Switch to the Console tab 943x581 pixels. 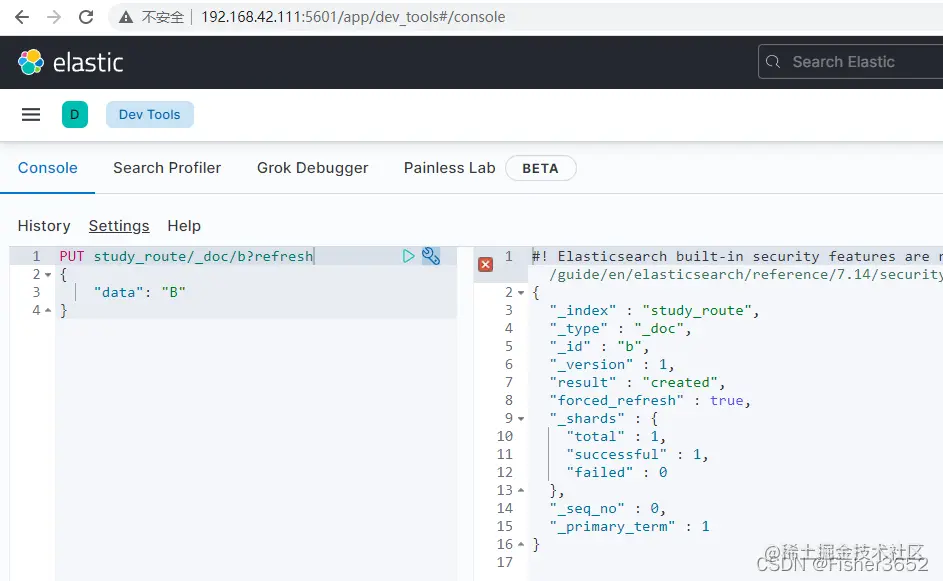(x=48, y=168)
